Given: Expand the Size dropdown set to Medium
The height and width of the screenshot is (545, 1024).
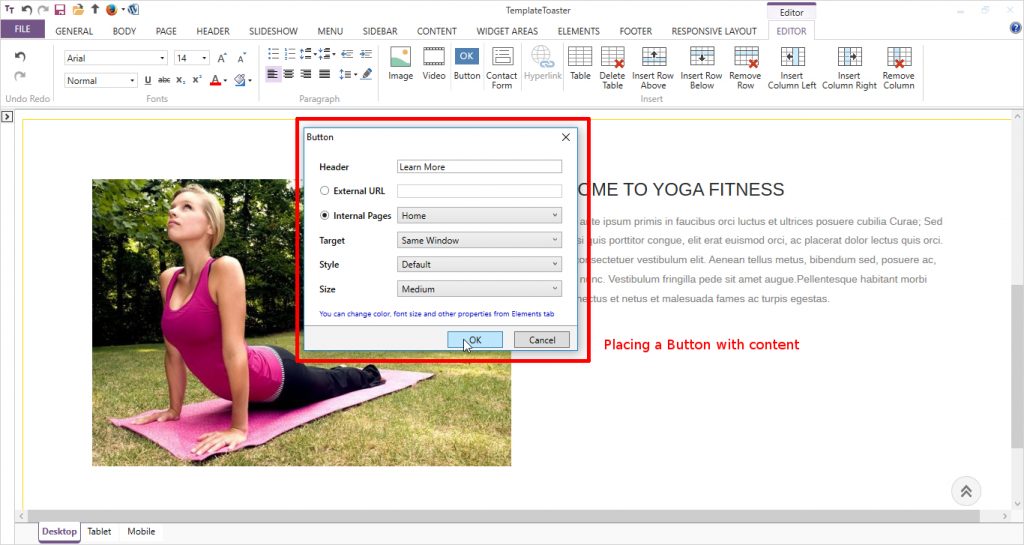Looking at the screenshot, I should coord(479,289).
